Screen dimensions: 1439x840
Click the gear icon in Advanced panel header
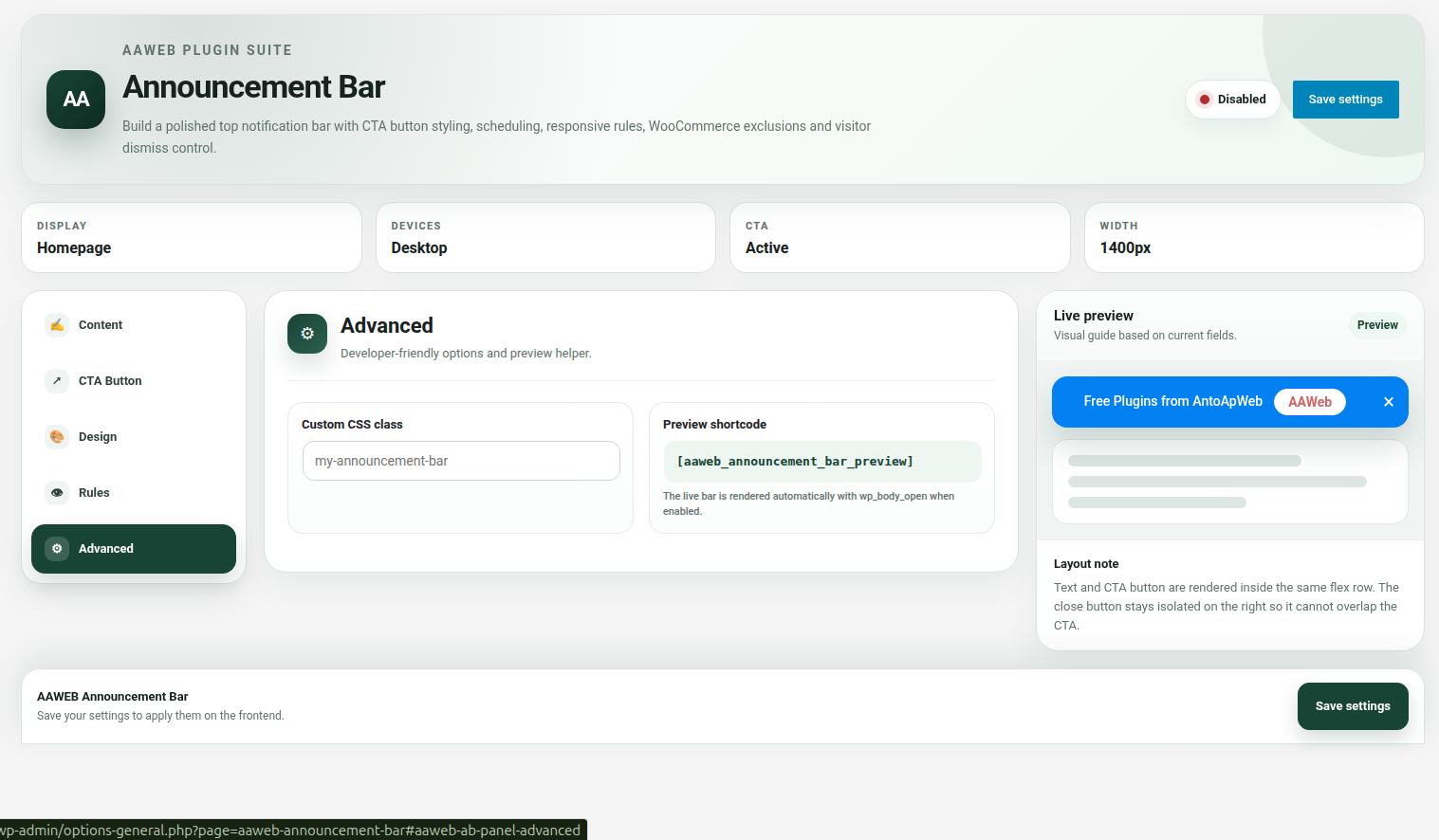pyautogui.click(x=307, y=334)
